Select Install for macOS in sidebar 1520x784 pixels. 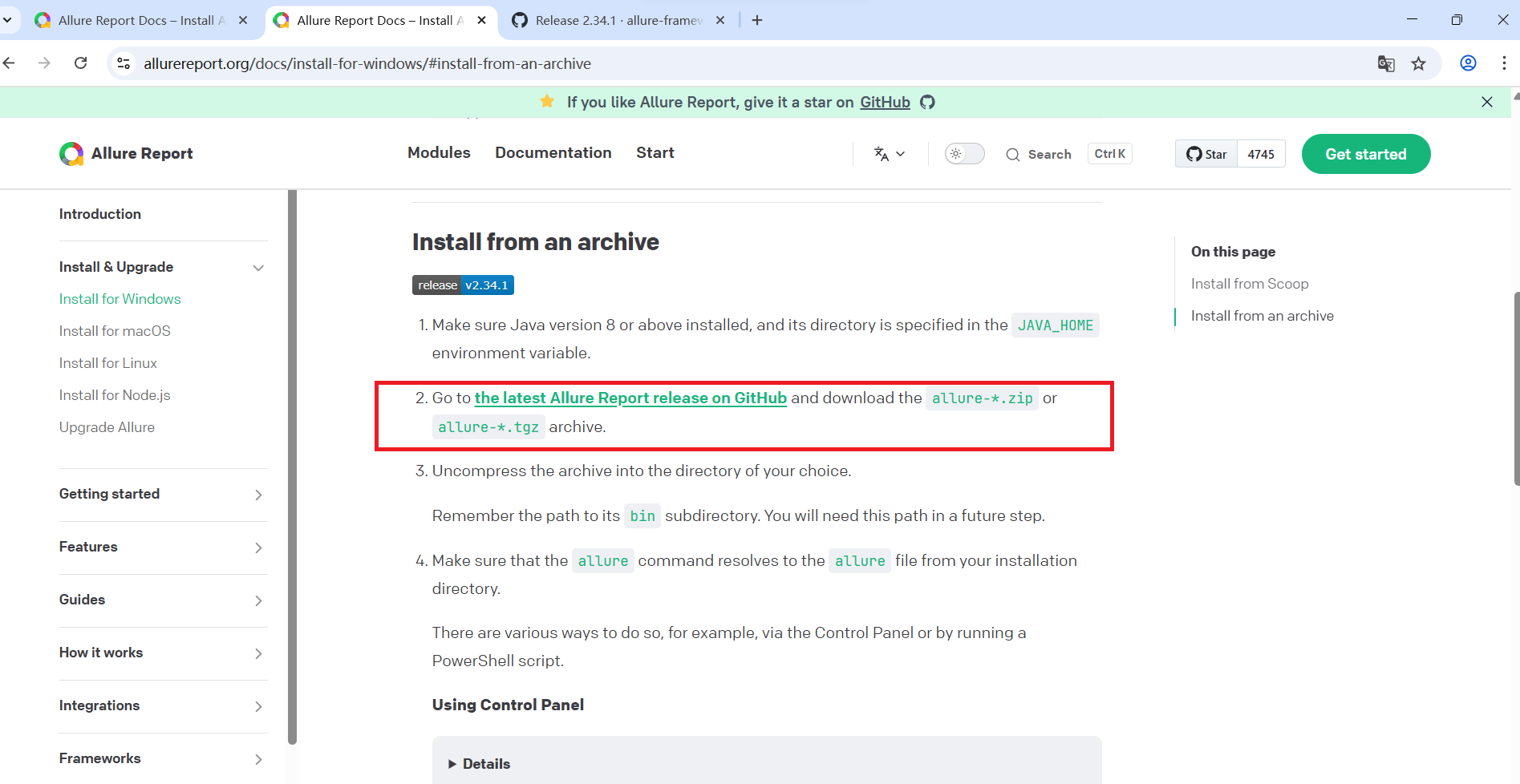(115, 331)
